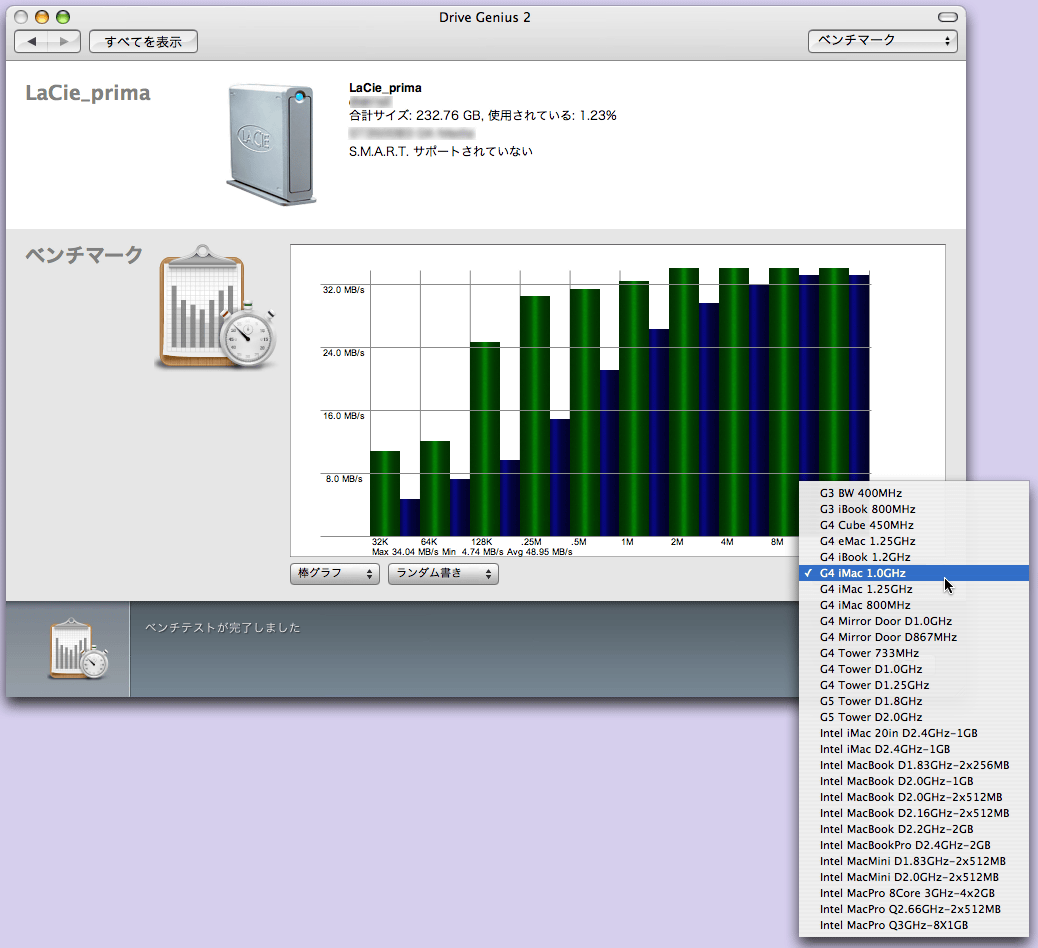This screenshot has height=948, width=1038.
Task: Select G4 Tower D1.25GHz
Action: point(914,685)
